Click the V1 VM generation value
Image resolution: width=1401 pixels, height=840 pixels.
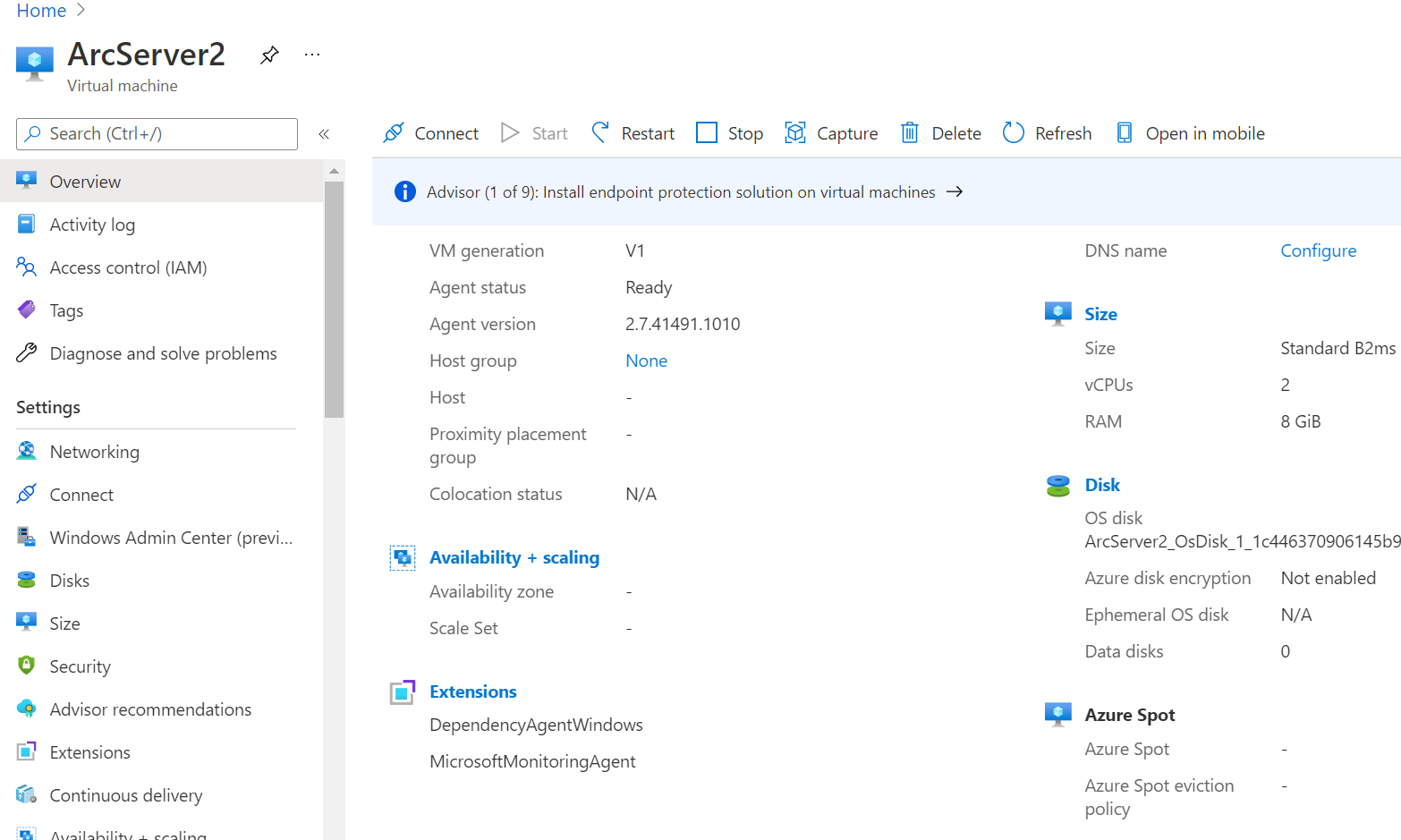tap(635, 250)
